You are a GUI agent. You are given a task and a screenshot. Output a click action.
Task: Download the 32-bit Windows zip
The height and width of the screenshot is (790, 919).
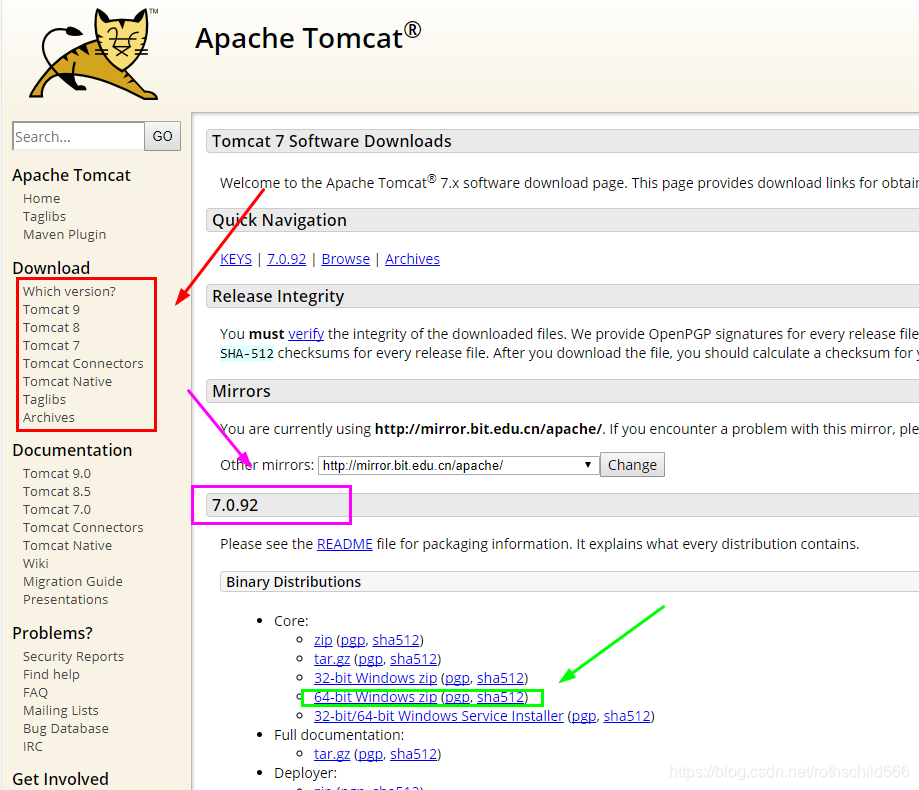pos(376,678)
